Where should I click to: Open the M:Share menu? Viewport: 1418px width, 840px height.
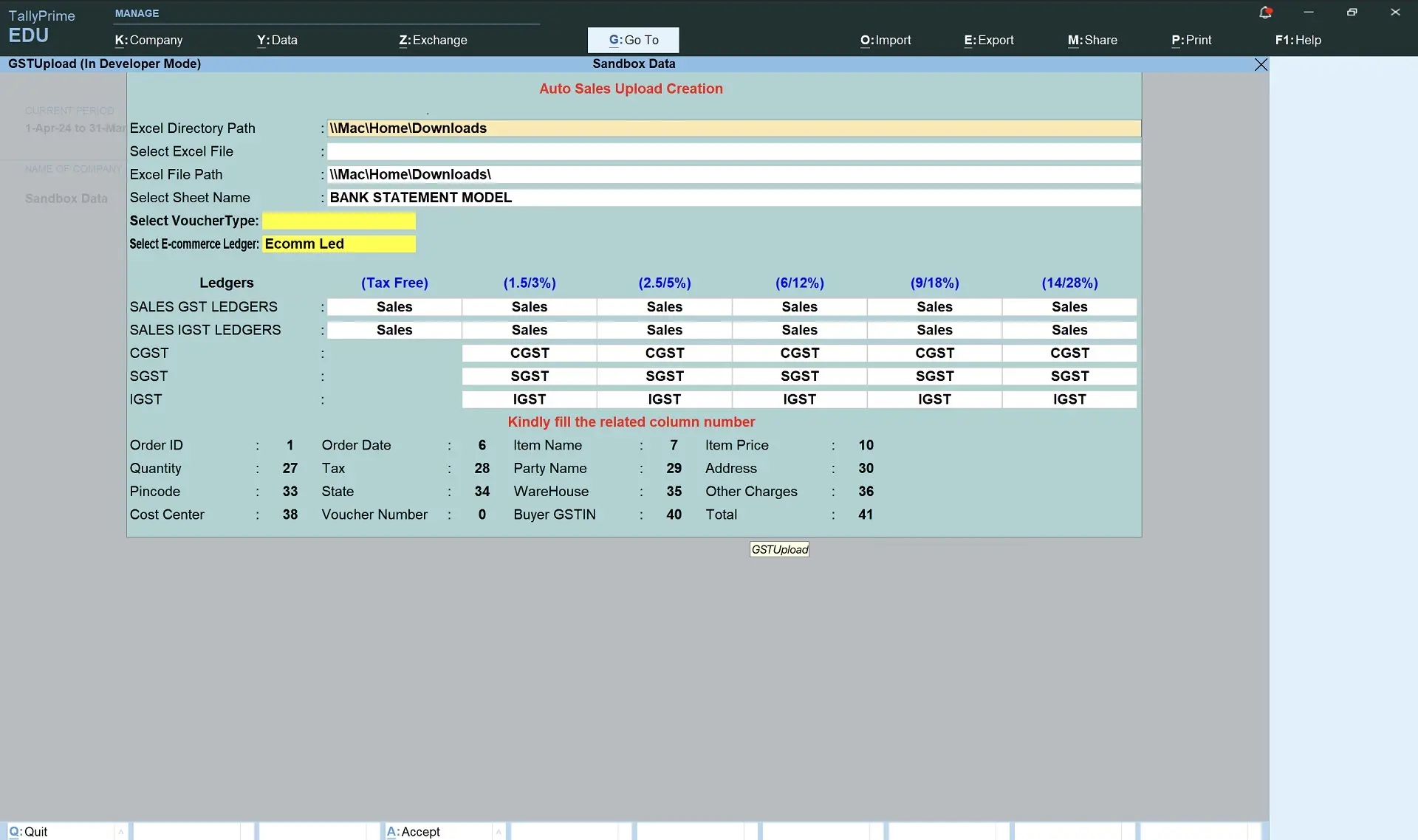pyautogui.click(x=1092, y=41)
